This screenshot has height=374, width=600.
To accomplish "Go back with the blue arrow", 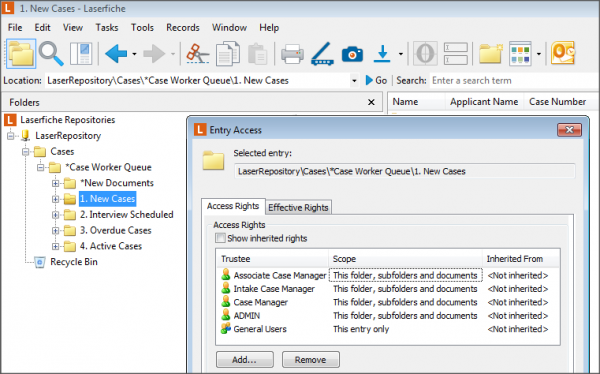I will click(x=116, y=54).
